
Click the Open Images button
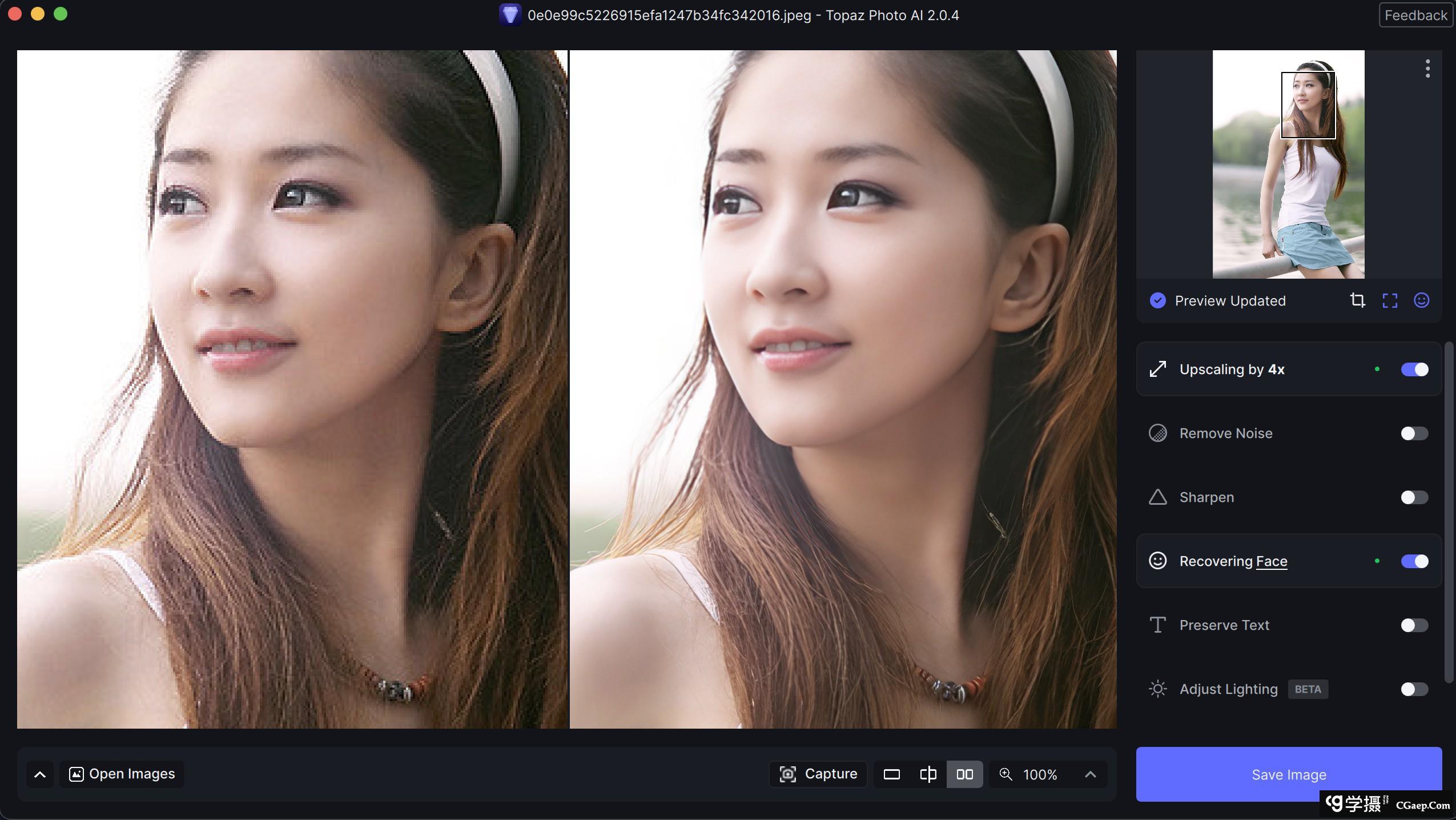point(122,774)
